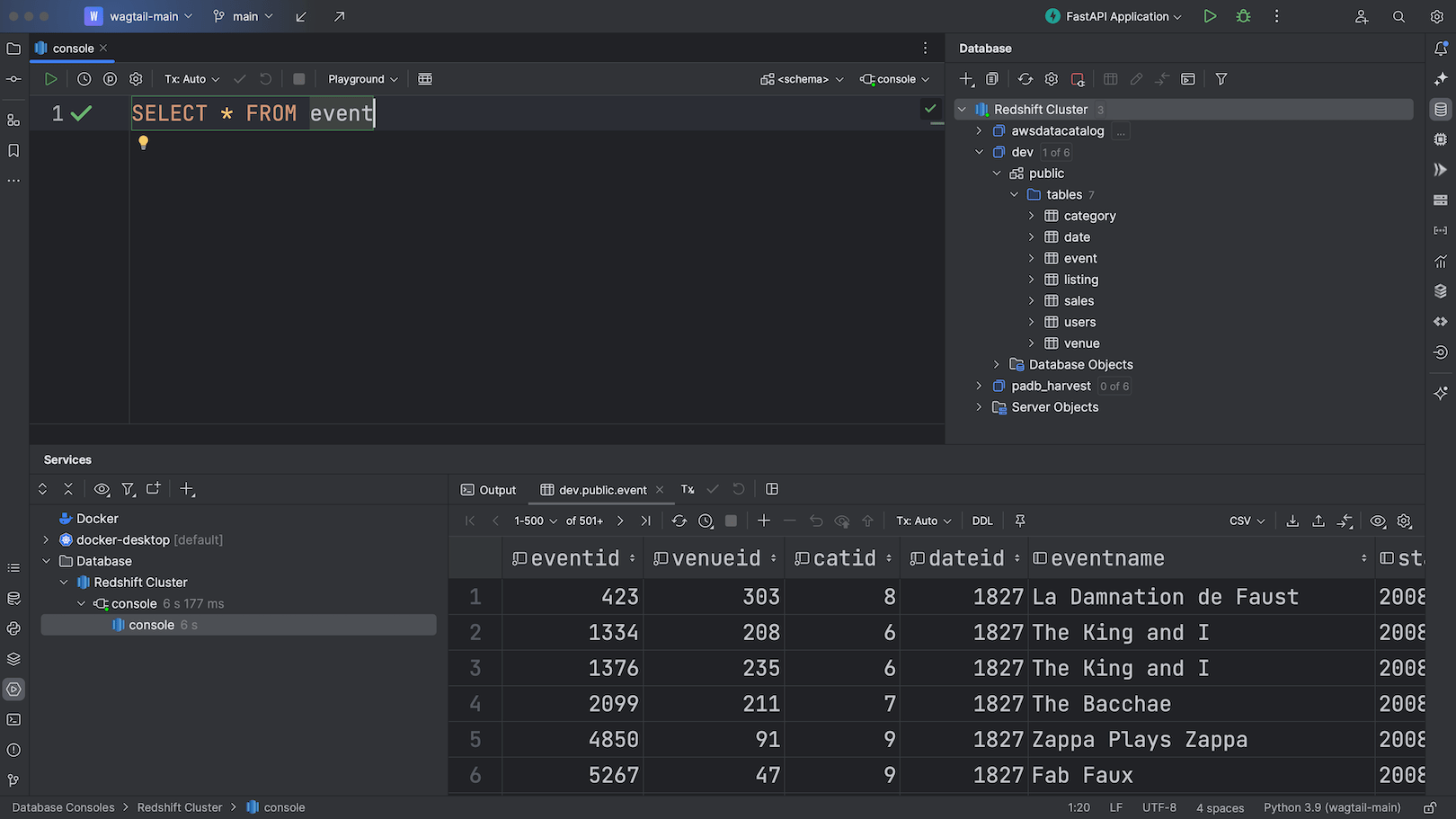Add a new row using the plus icon

[764, 521]
